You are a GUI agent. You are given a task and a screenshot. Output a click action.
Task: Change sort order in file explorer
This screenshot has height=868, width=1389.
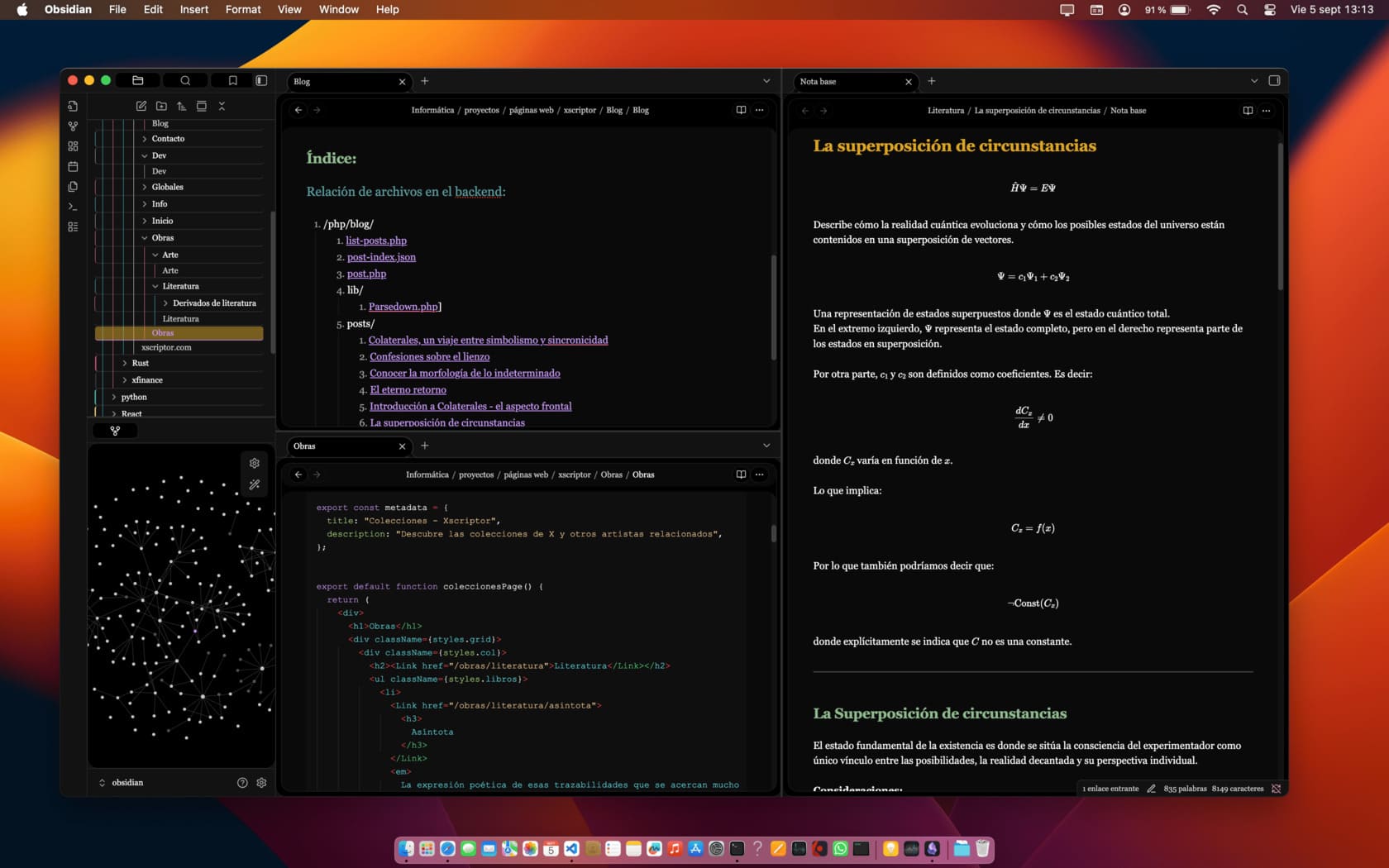pos(181,106)
